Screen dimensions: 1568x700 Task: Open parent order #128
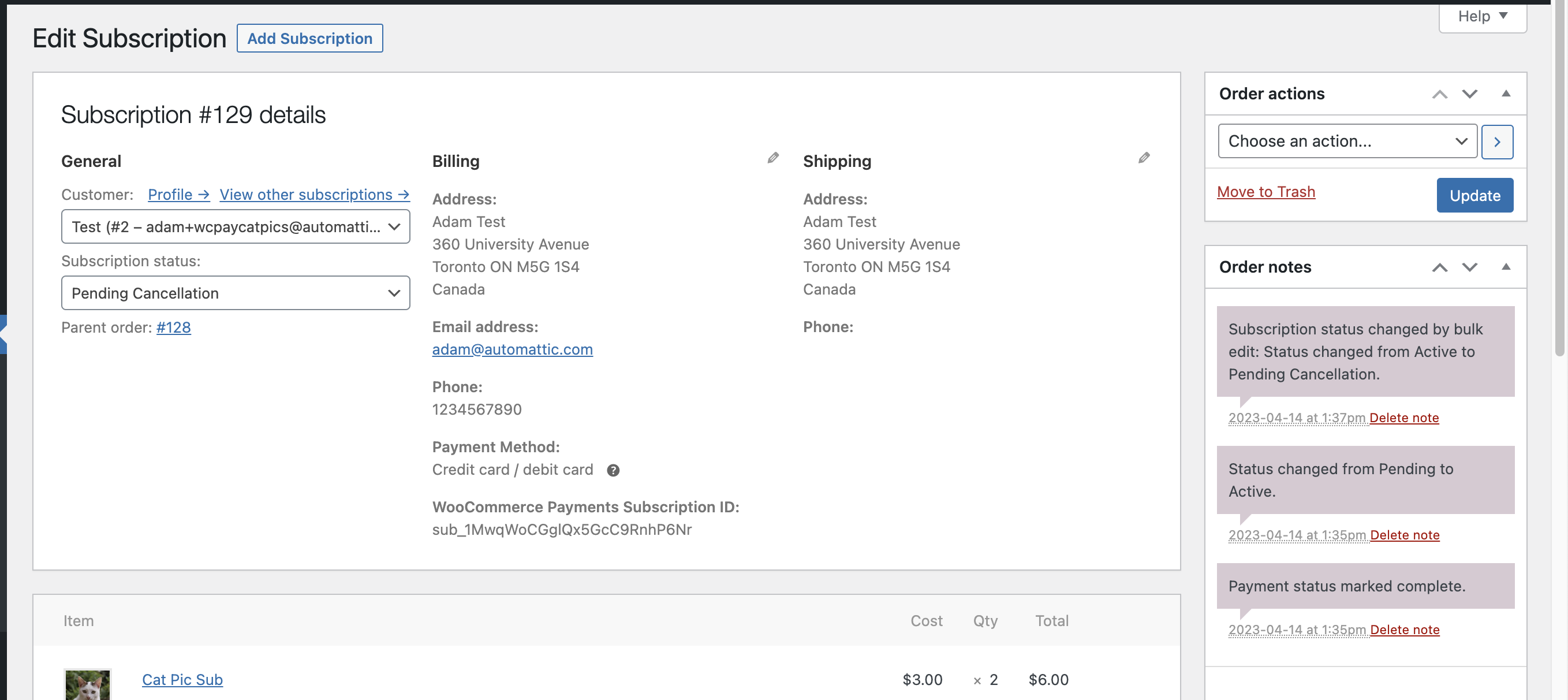tap(173, 327)
